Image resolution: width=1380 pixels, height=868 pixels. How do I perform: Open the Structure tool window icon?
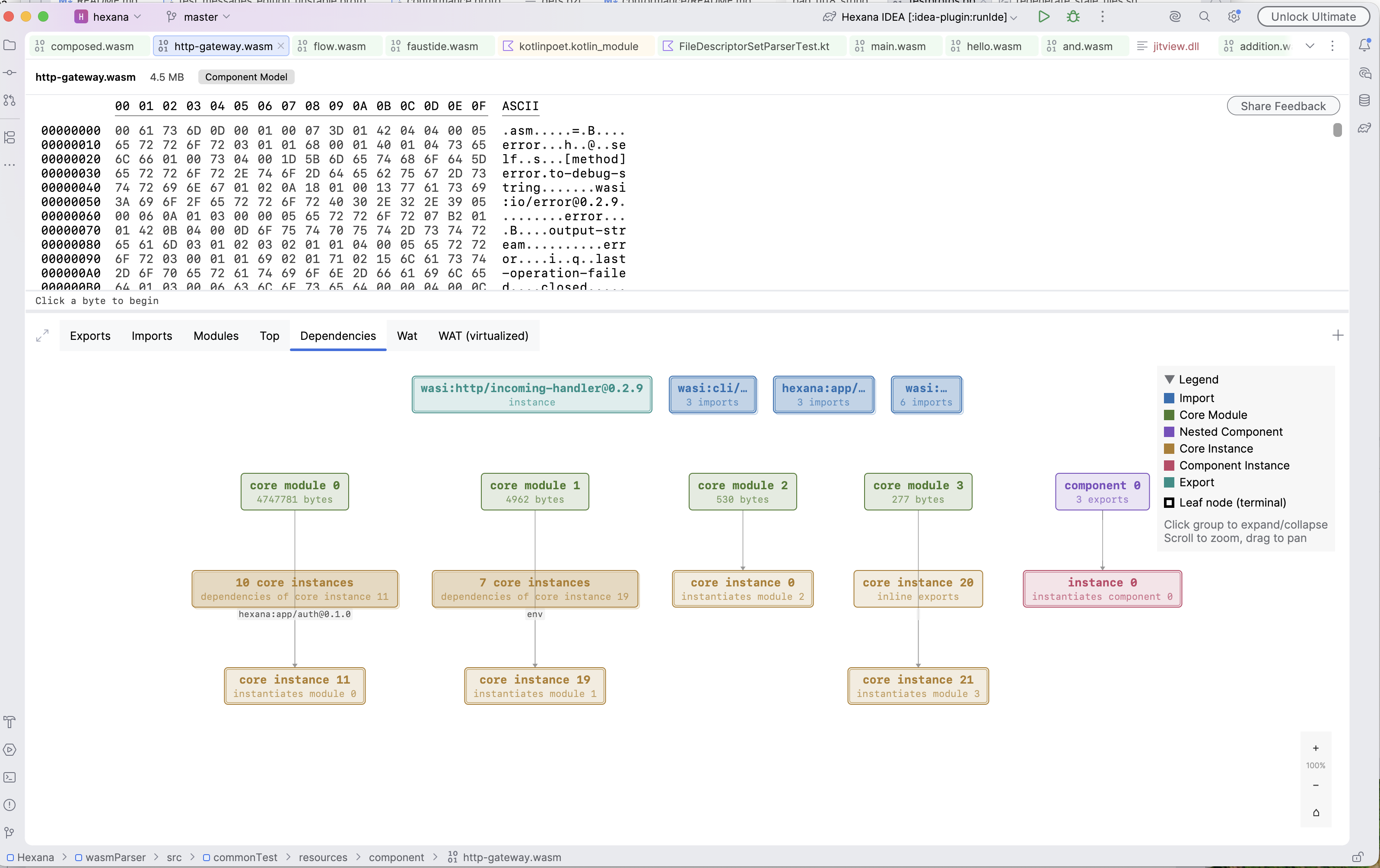10,137
